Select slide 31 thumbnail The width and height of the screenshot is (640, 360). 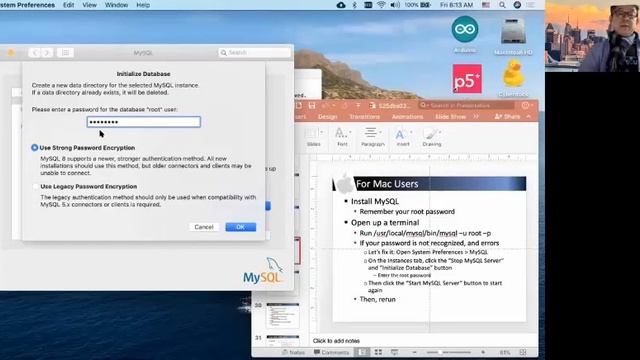coord(282,340)
